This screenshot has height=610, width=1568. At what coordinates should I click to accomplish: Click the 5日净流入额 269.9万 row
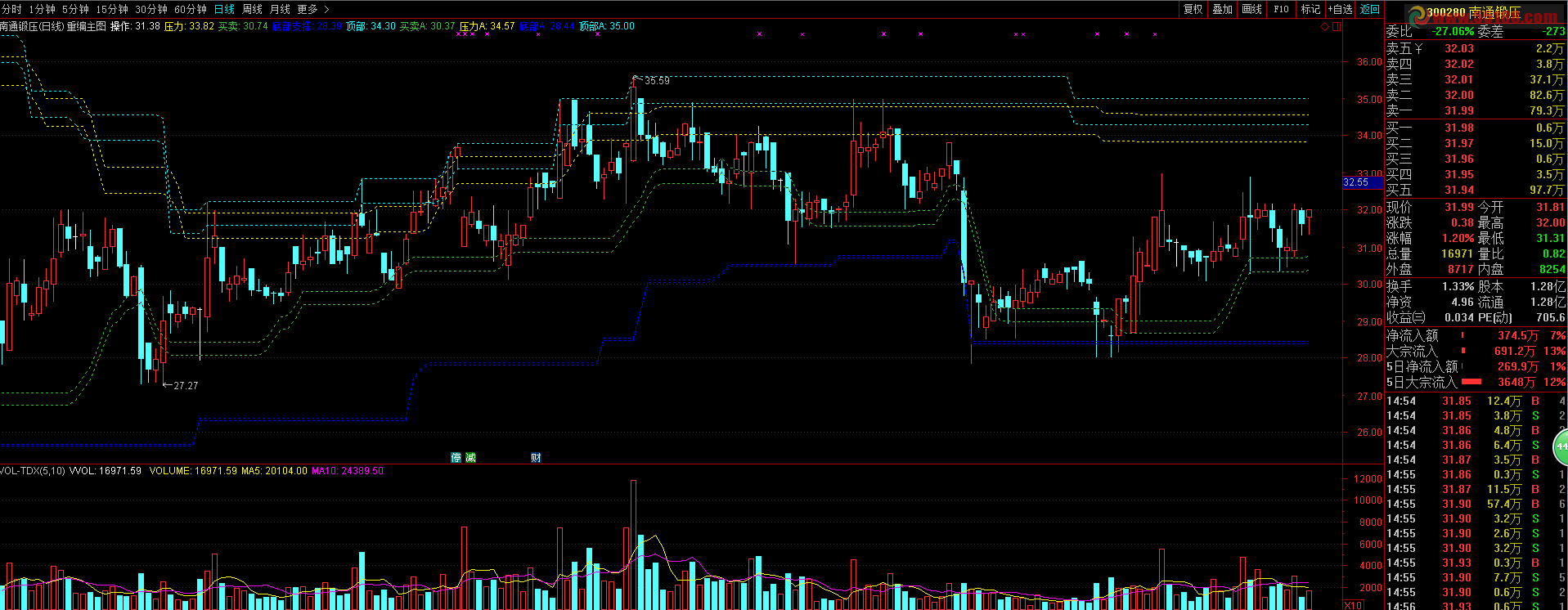pyautogui.click(x=1476, y=366)
